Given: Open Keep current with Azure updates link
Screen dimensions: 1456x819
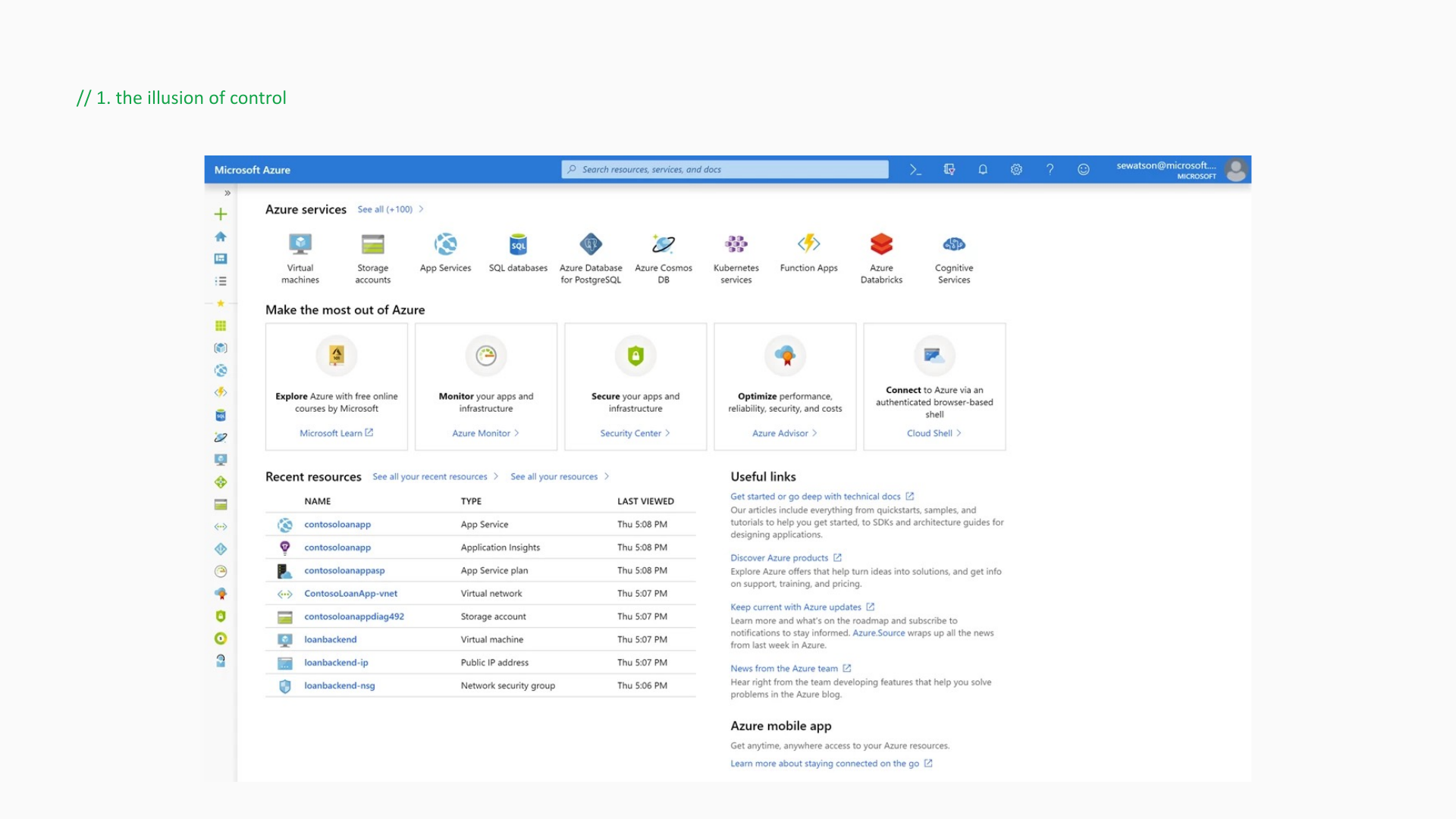Looking at the screenshot, I should coord(802,607).
